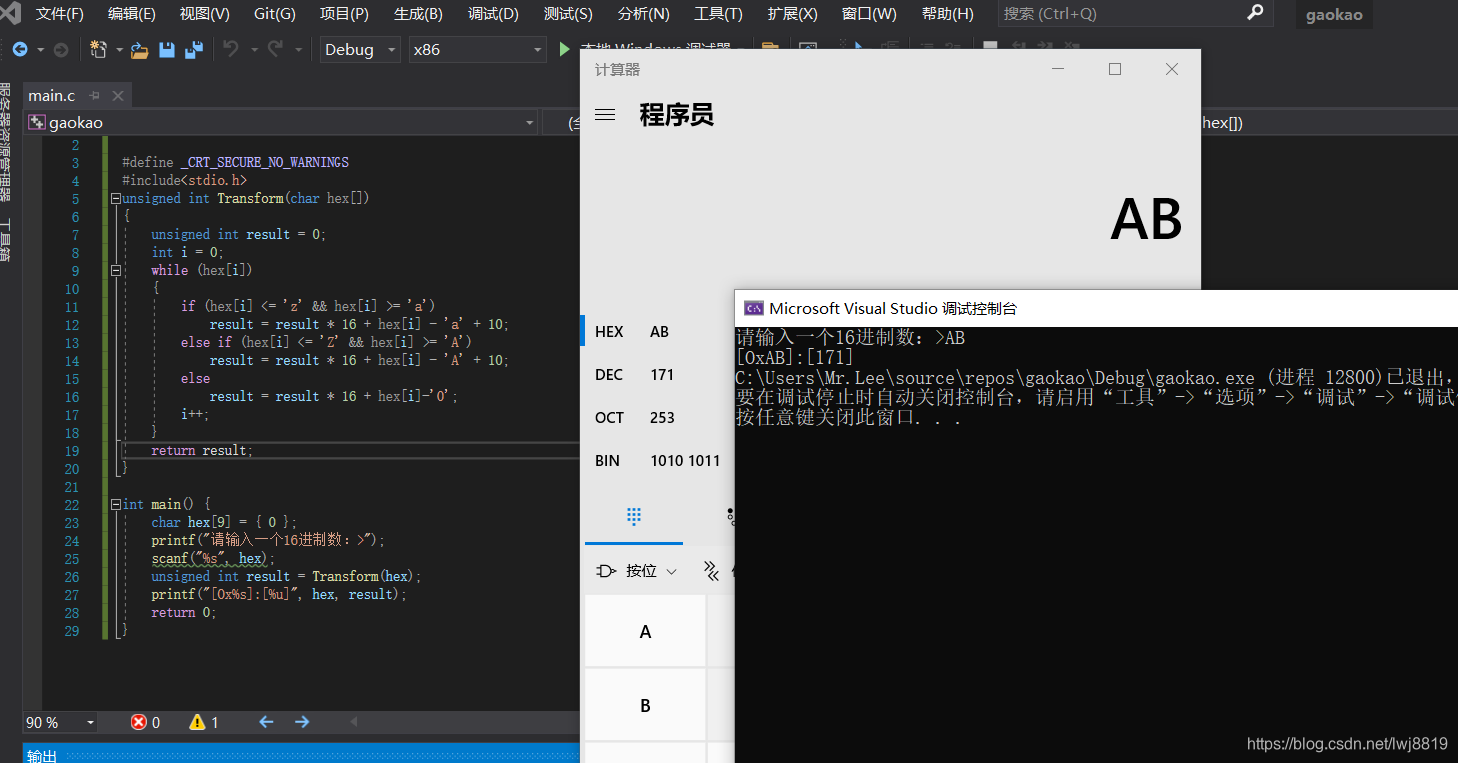The width and height of the screenshot is (1458, 763).
Task: Click the Save All icon
Action: [194, 49]
